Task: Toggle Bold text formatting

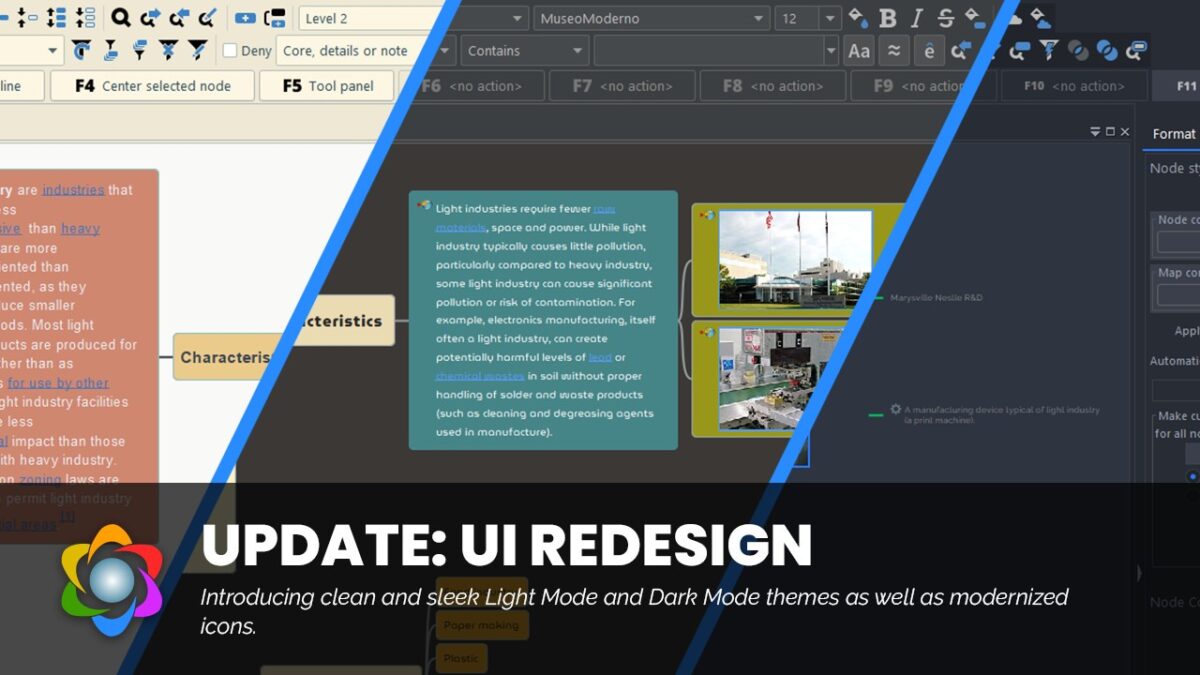Action: click(888, 18)
